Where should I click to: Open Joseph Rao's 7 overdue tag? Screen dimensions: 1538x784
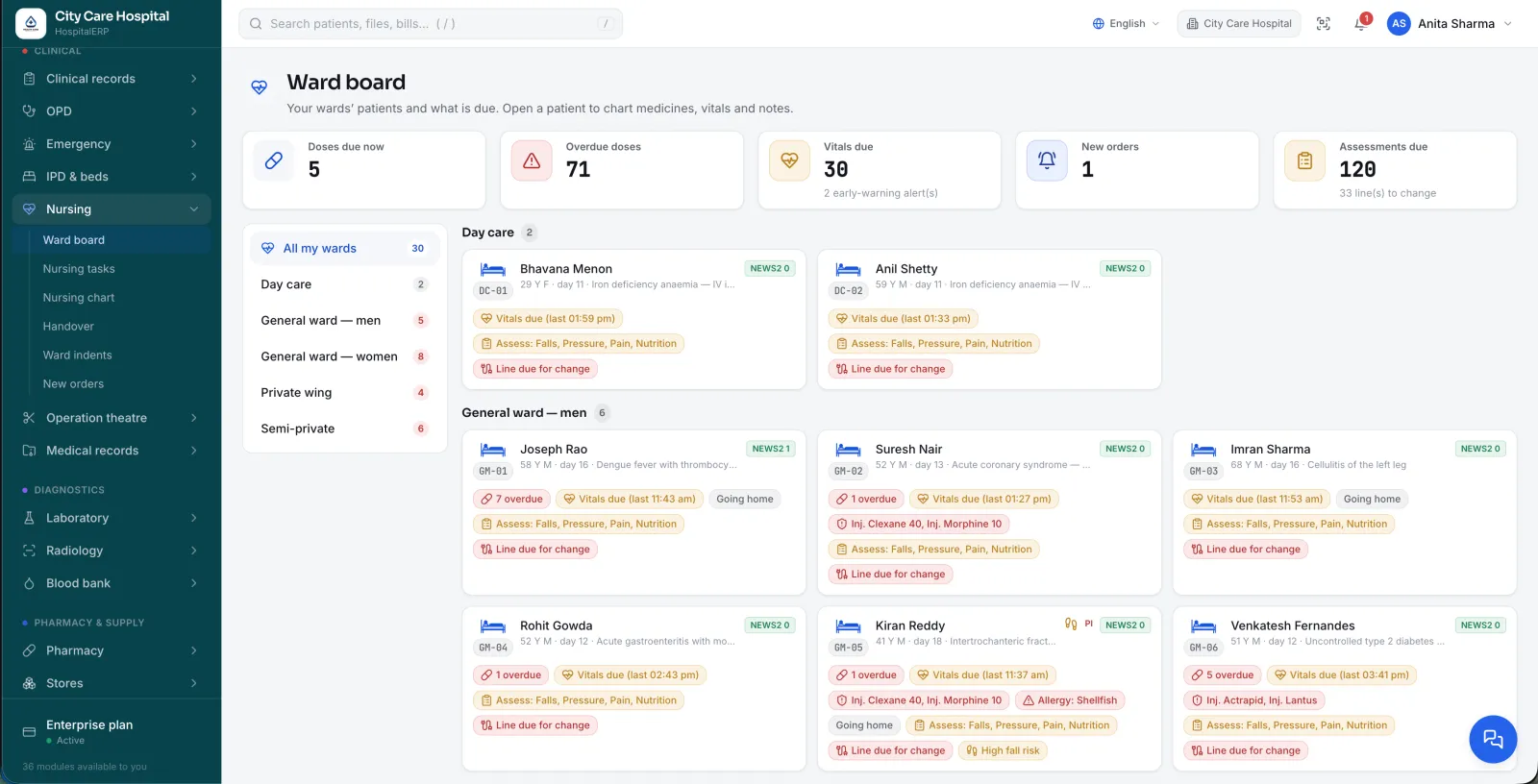pyautogui.click(x=512, y=499)
